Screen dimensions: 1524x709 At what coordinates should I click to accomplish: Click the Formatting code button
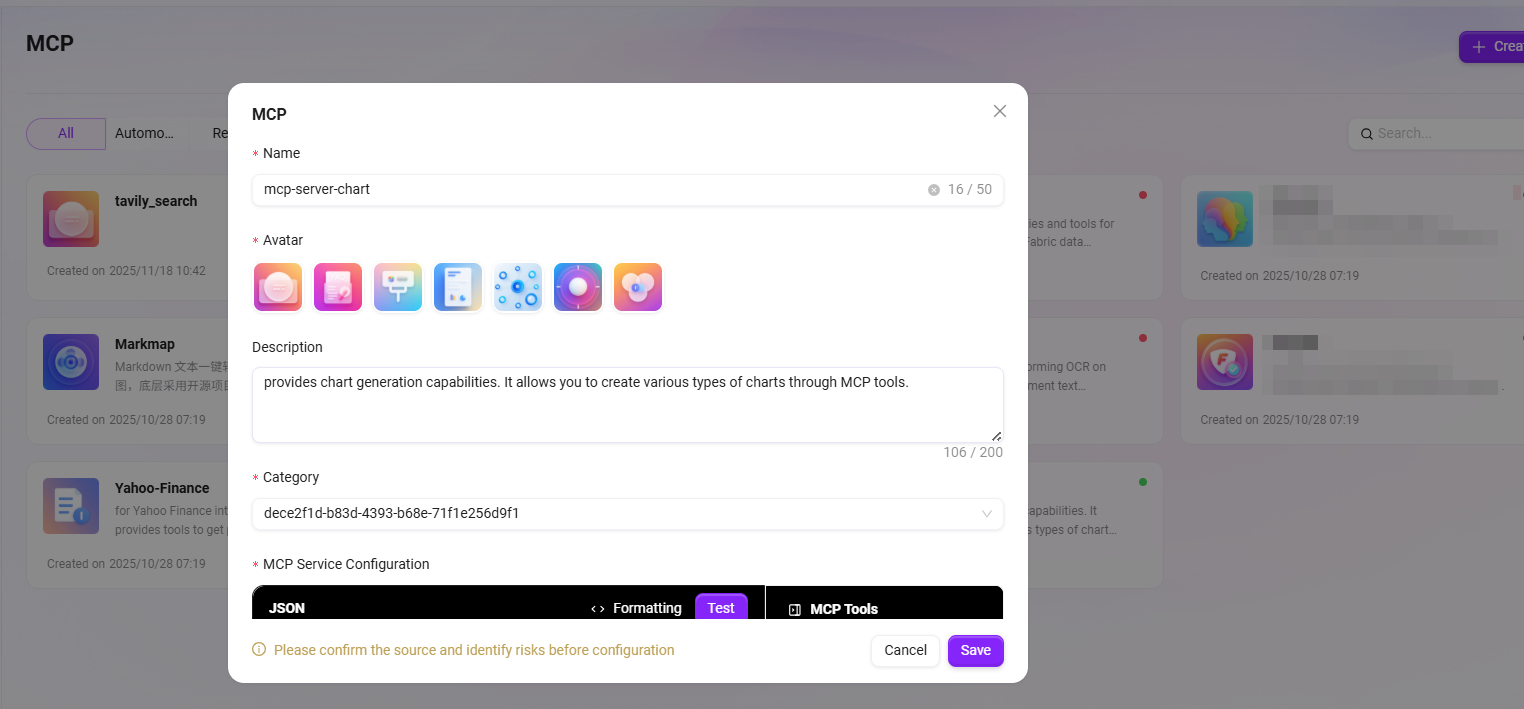636,608
